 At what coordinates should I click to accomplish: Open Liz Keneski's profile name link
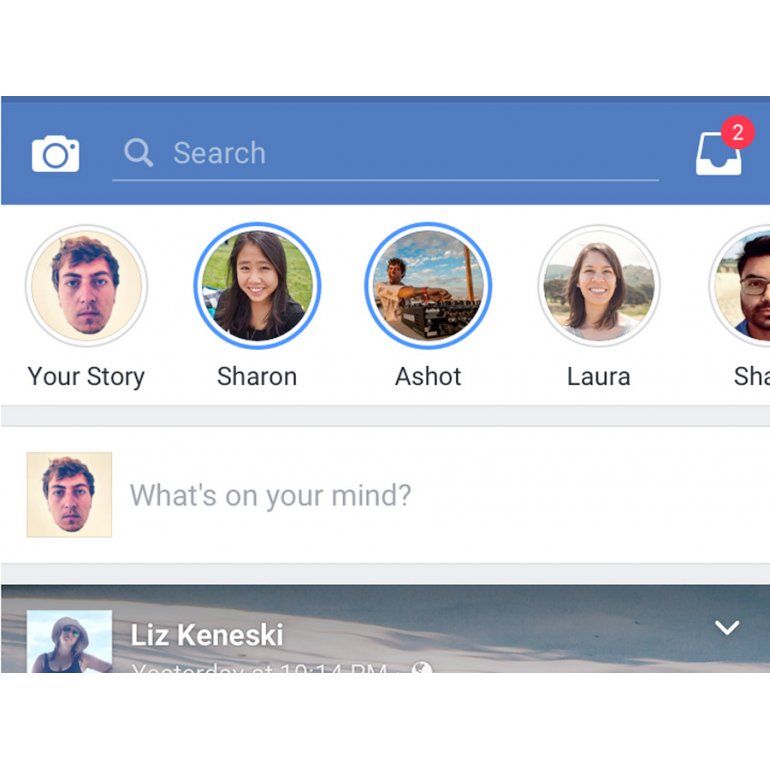point(207,635)
